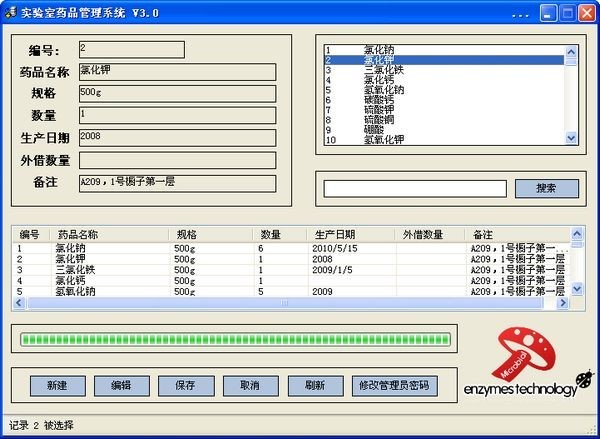
Task: Click the 刷新 (Refresh) button
Action: coord(316,386)
